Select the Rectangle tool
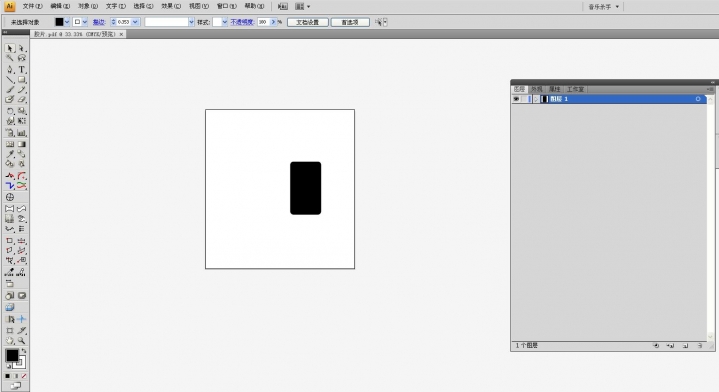 tap(22, 80)
